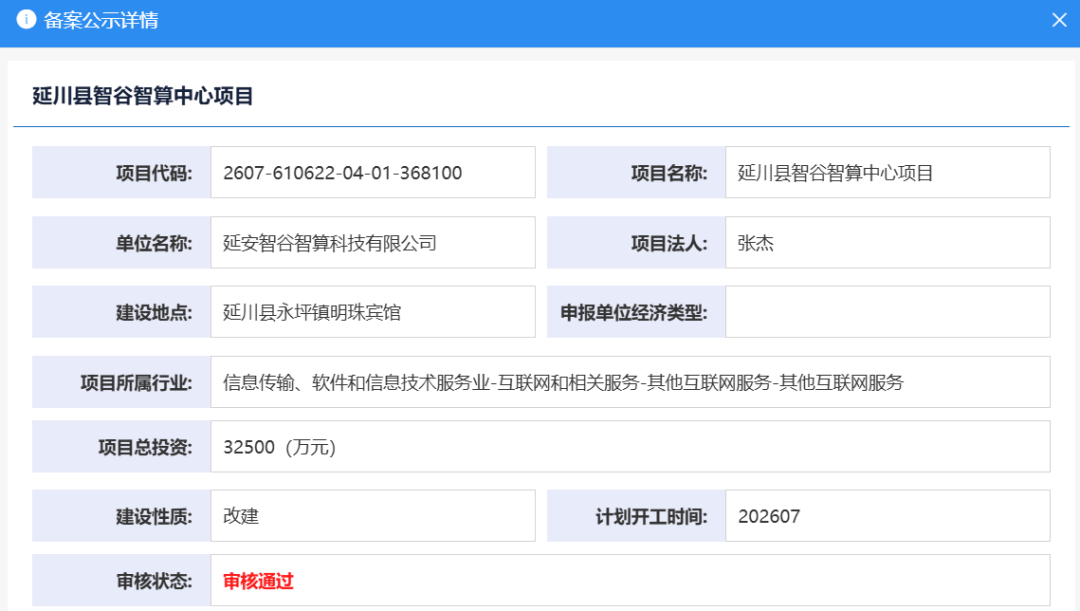Click the 计划开工时间 field showing 202607

tap(888, 516)
